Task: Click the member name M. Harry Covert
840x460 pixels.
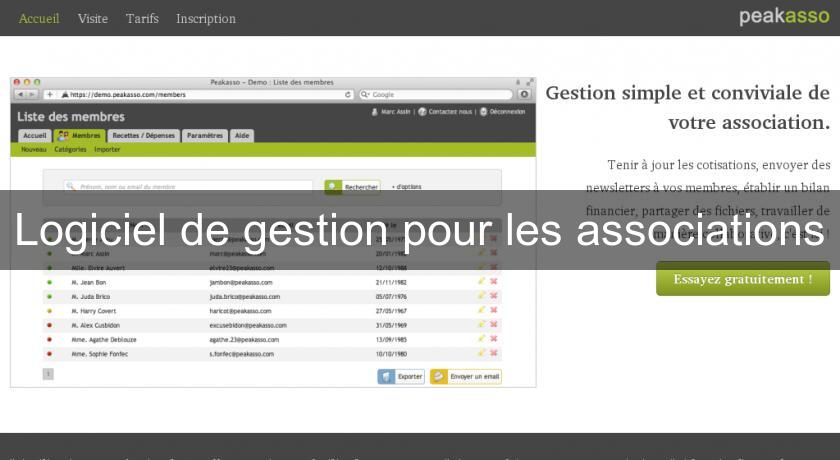Action: (94, 311)
